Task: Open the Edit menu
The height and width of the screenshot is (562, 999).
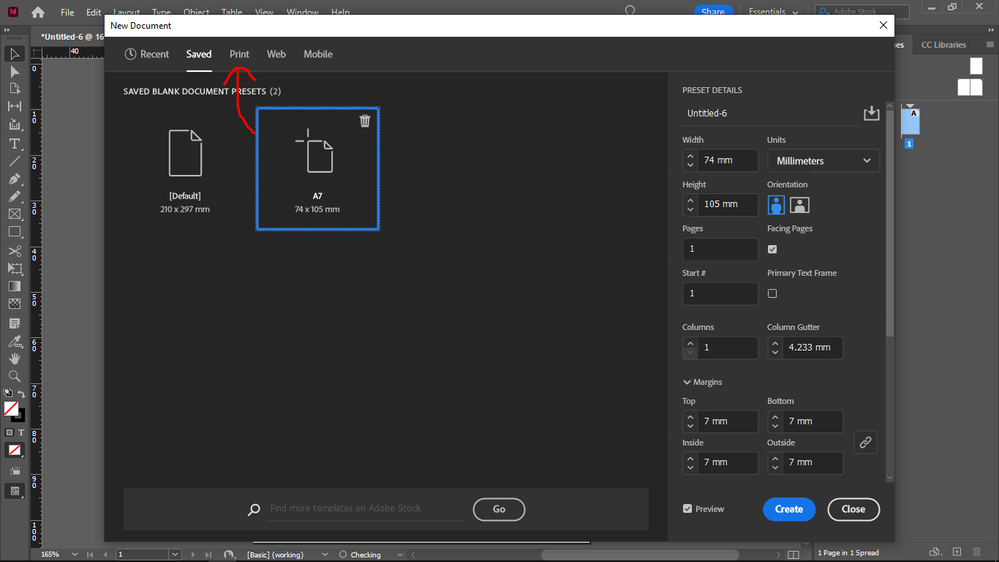Action: point(94,12)
